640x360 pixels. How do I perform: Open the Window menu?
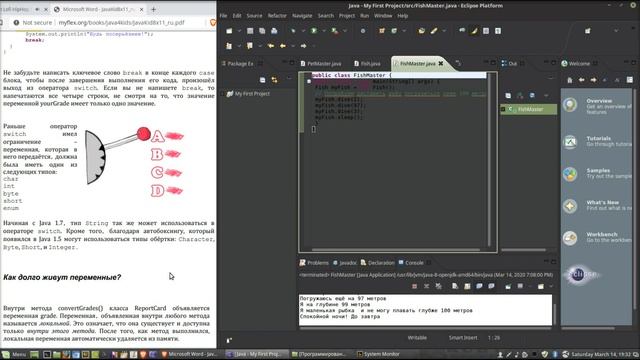click(383, 16)
